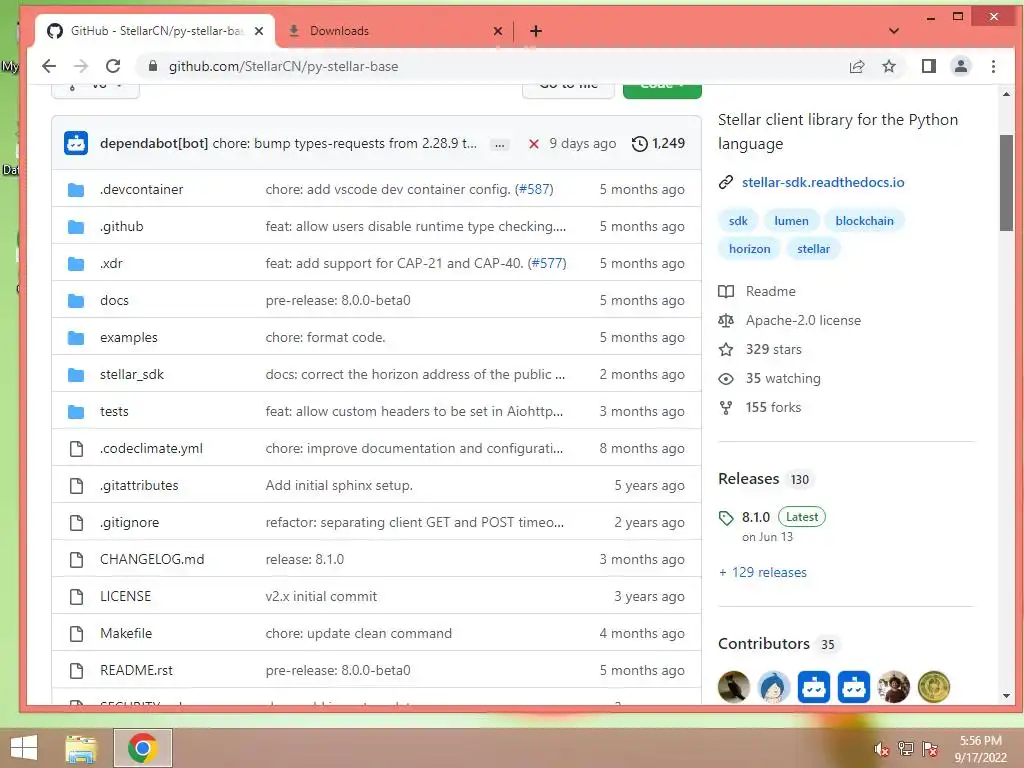Click the muted speaker tray icon
The image size is (1024, 768).
click(x=881, y=749)
